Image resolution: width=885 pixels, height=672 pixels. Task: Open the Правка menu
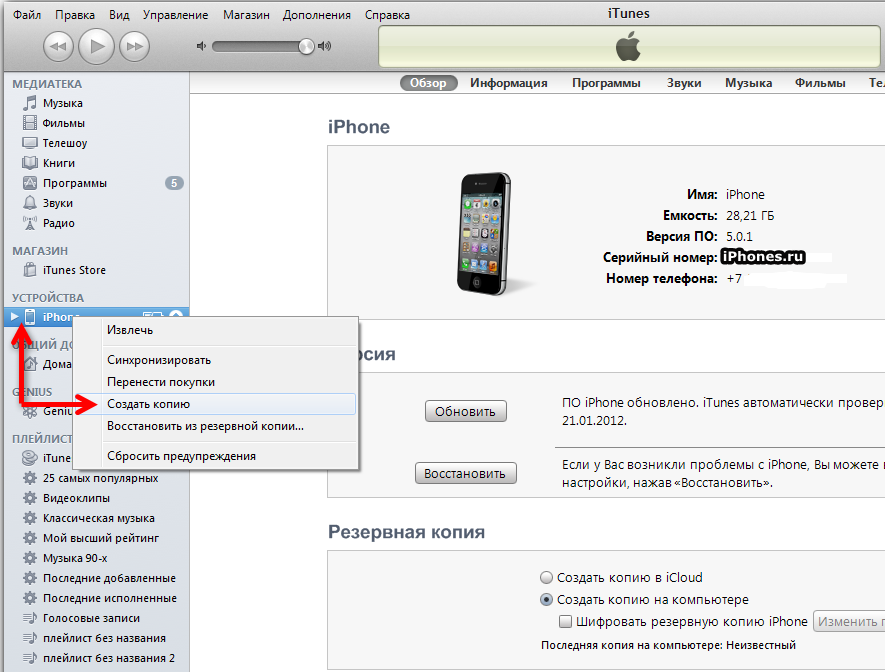(75, 15)
